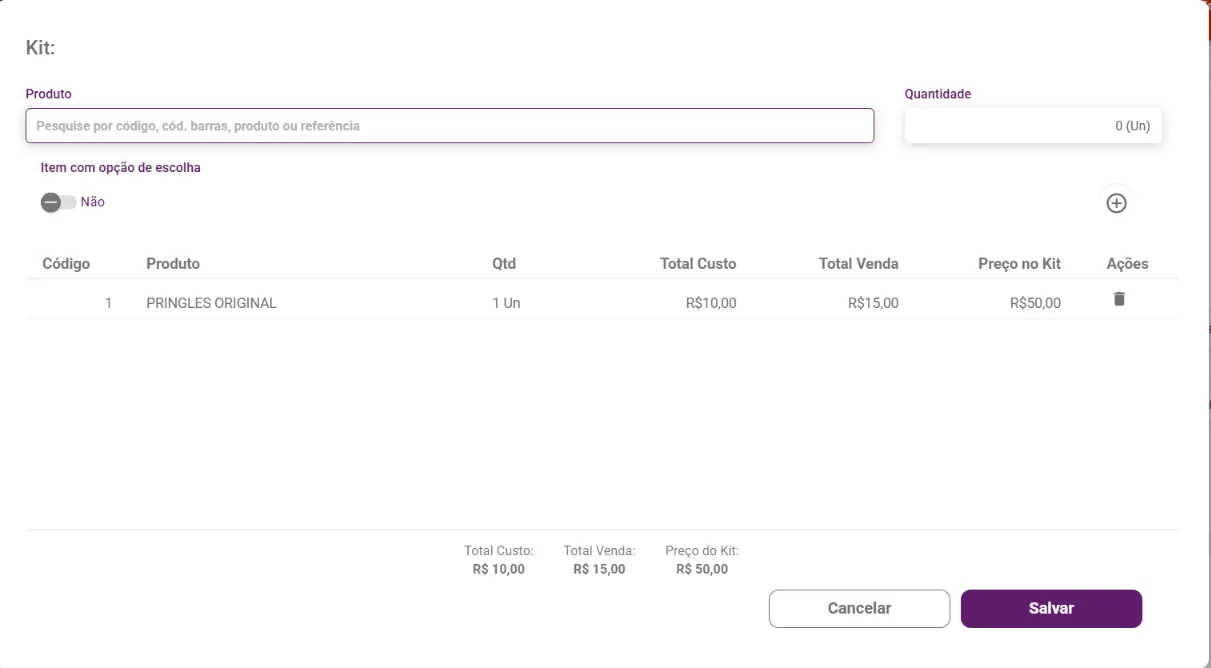The height and width of the screenshot is (668, 1211).
Task: Click the R$10,00 cost cell
Action: pyautogui.click(x=711, y=303)
